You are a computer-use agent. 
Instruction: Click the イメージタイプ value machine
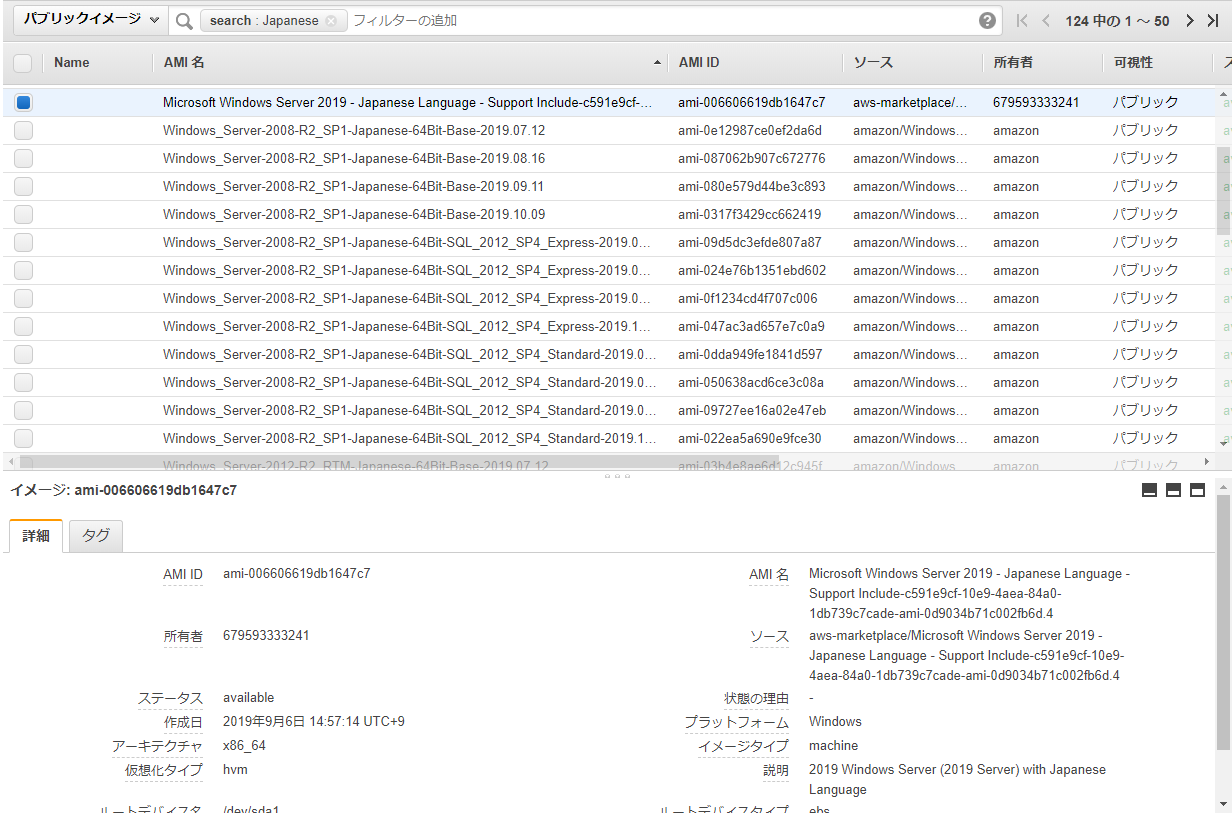click(x=833, y=746)
